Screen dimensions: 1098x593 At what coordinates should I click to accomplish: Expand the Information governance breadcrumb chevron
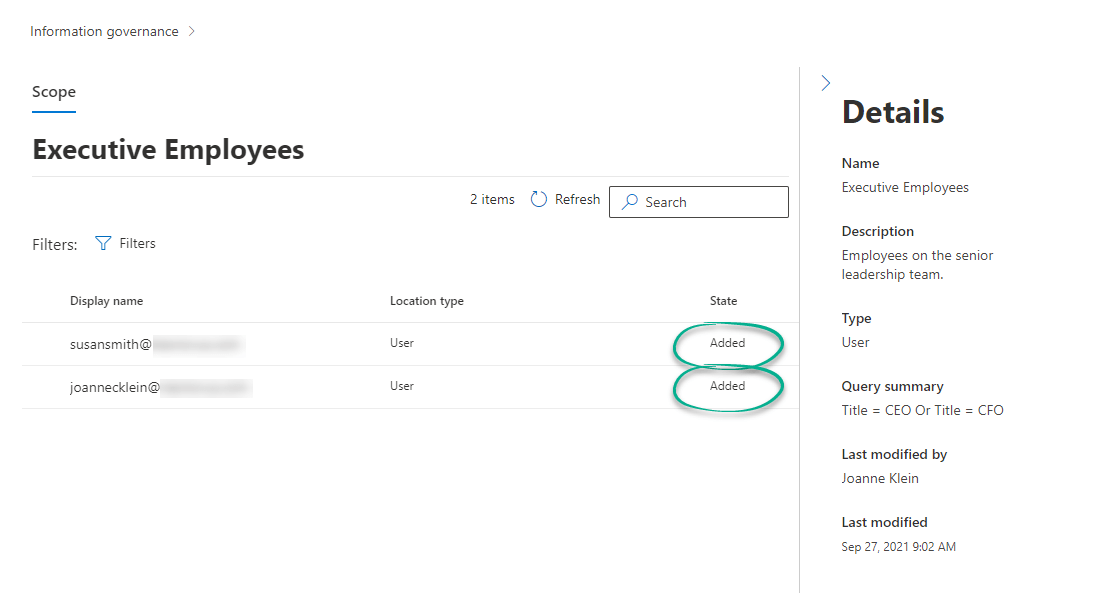click(x=190, y=31)
